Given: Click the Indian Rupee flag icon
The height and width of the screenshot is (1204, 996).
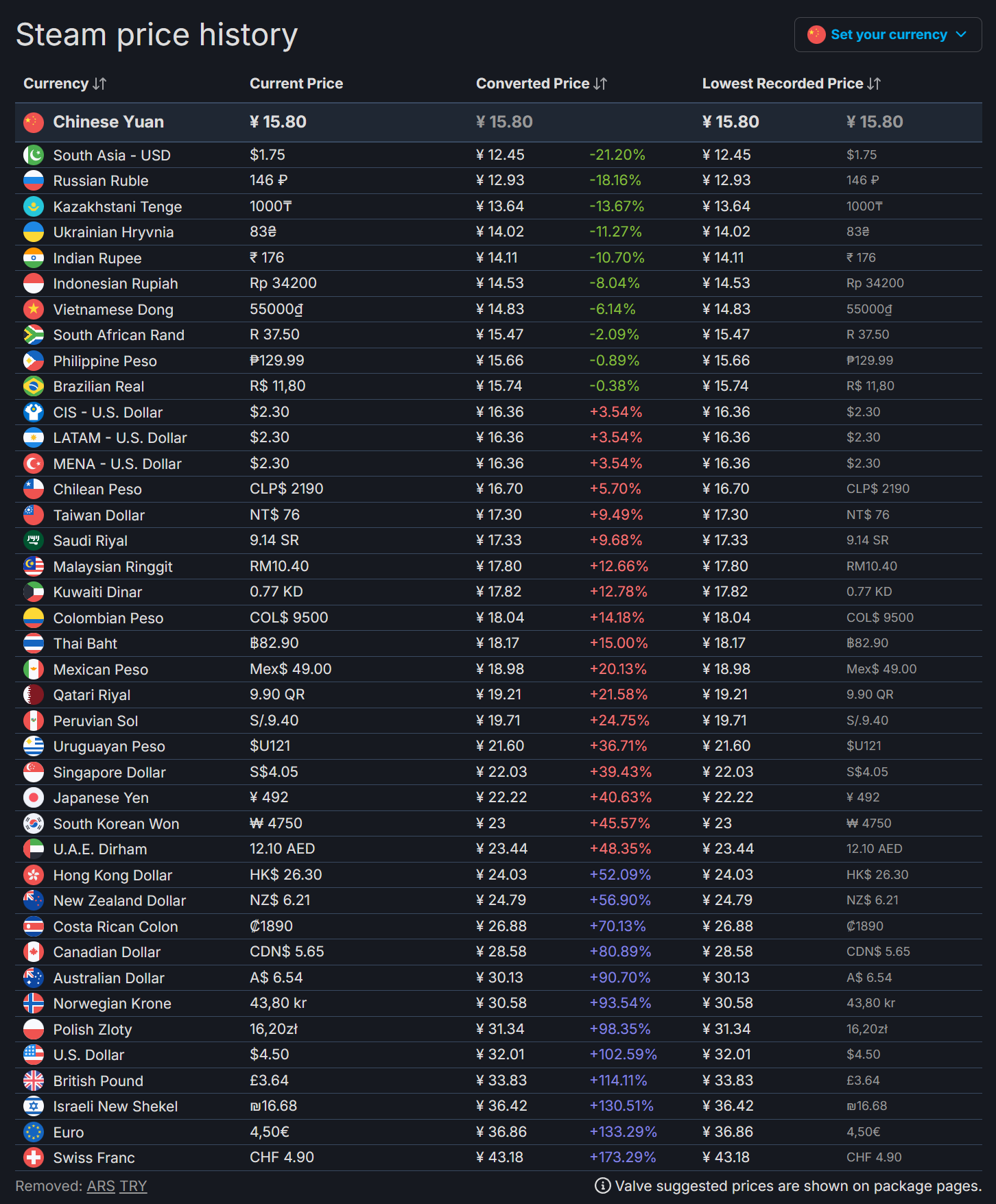Looking at the screenshot, I should click(x=34, y=258).
